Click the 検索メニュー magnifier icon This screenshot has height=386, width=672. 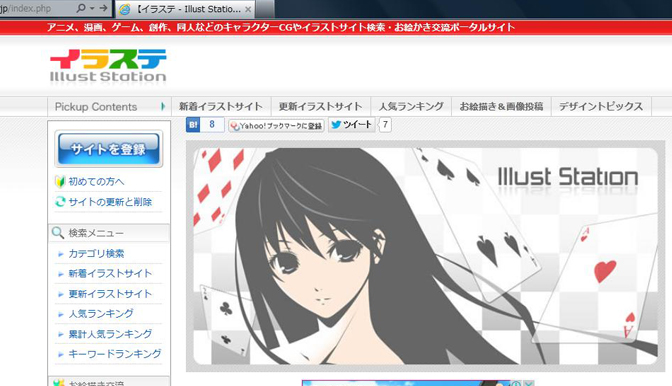click(58, 233)
